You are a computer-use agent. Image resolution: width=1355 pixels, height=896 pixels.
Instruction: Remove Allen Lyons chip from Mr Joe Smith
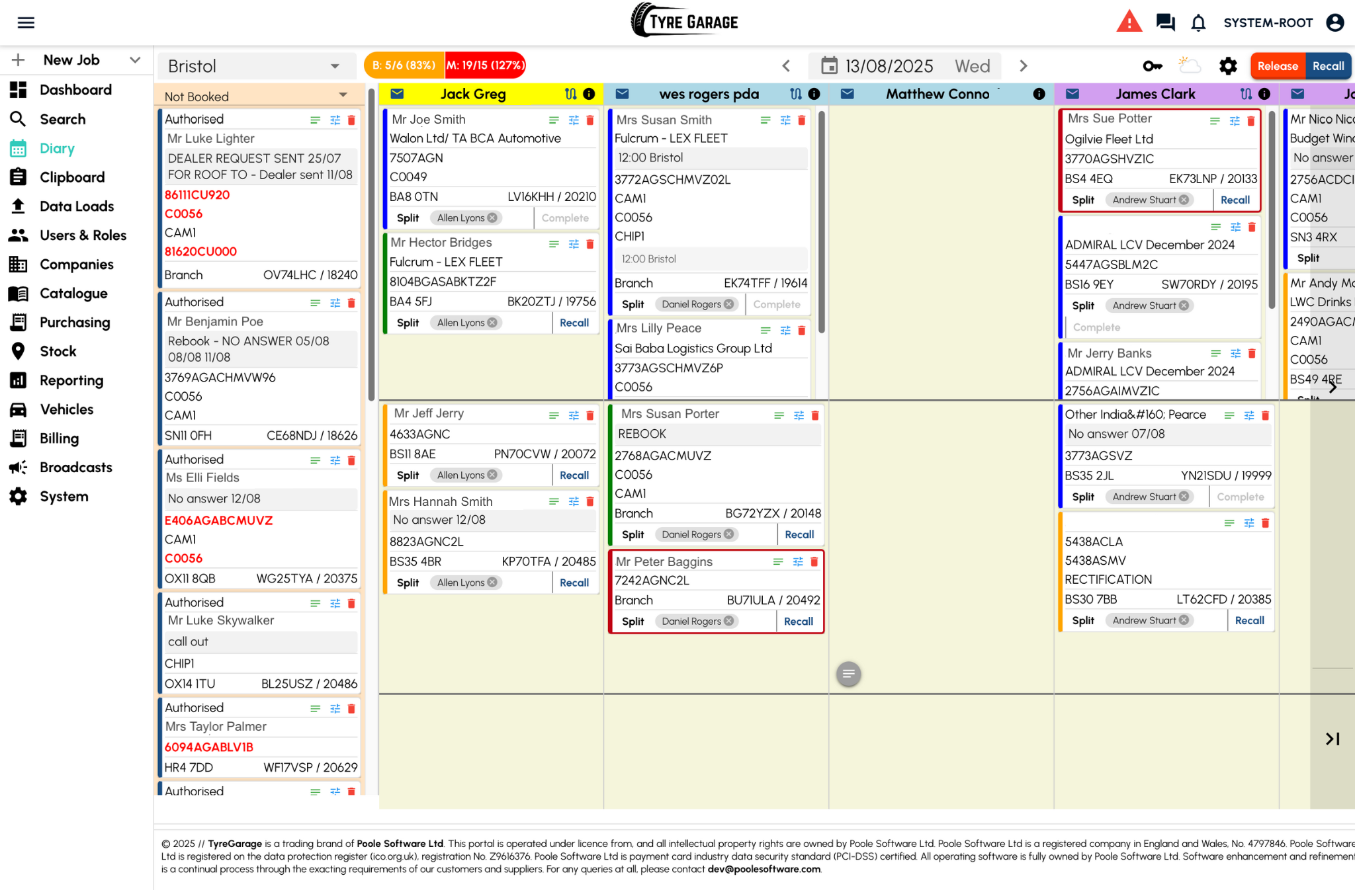pyautogui.click(x=492, y=218)
